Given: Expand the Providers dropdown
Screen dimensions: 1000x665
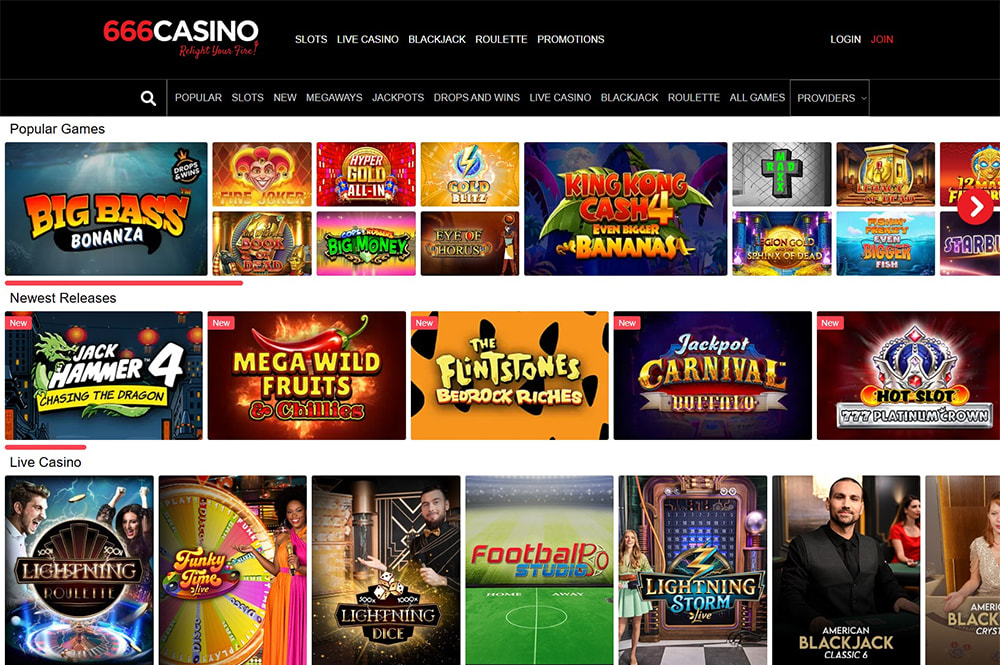Looking at the screenshot, I should pos(830,98).
